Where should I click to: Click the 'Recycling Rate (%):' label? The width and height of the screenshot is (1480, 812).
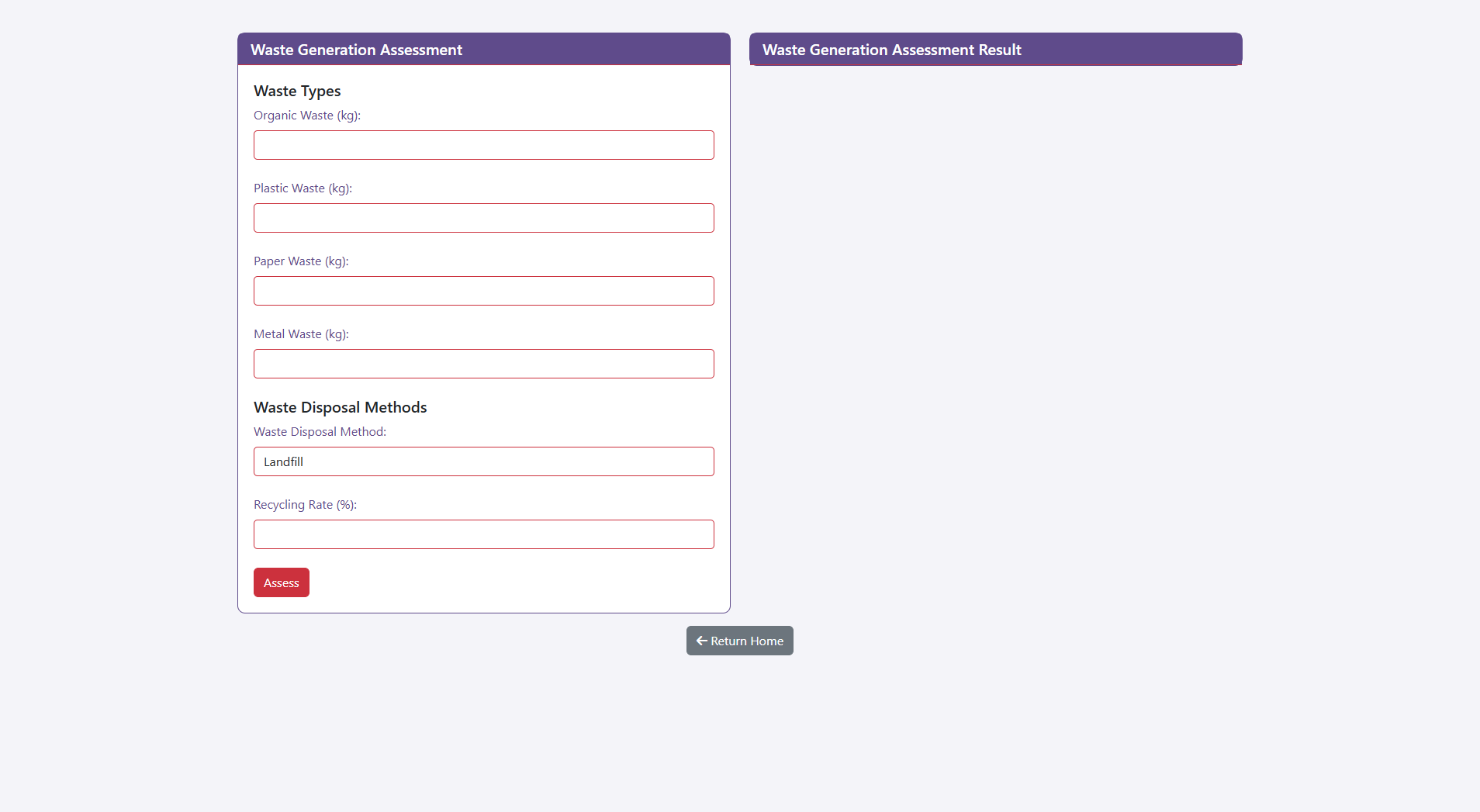point(305,505)
